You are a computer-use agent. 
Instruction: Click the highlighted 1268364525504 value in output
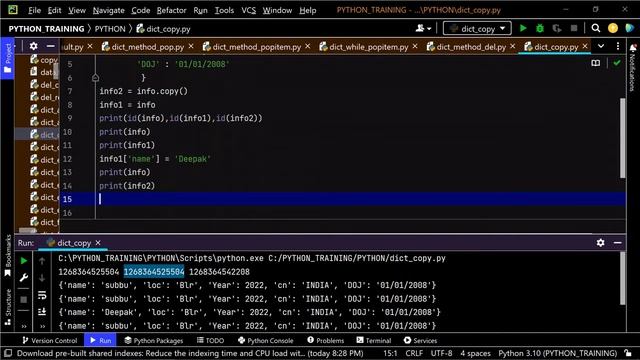pyautogui.click(x=154, y=272)
